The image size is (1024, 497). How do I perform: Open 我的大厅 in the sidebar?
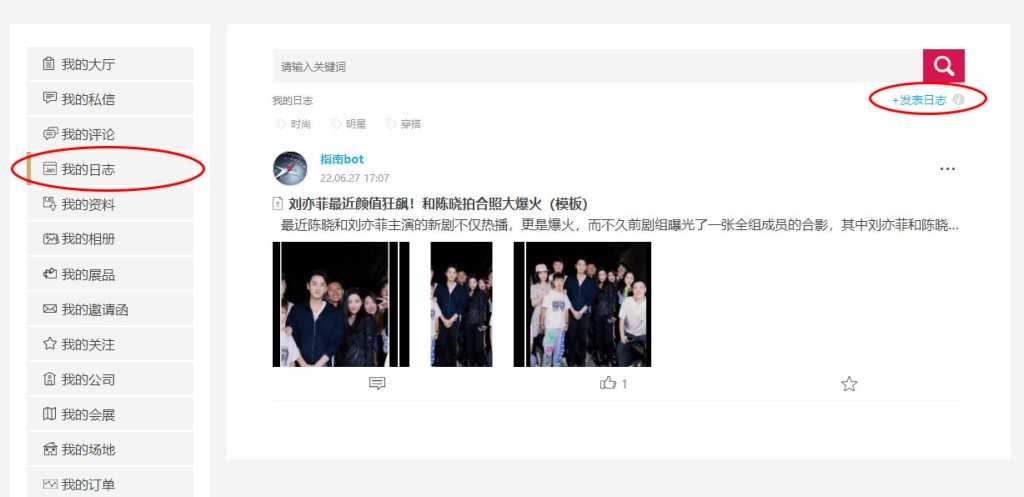point(110,64)
